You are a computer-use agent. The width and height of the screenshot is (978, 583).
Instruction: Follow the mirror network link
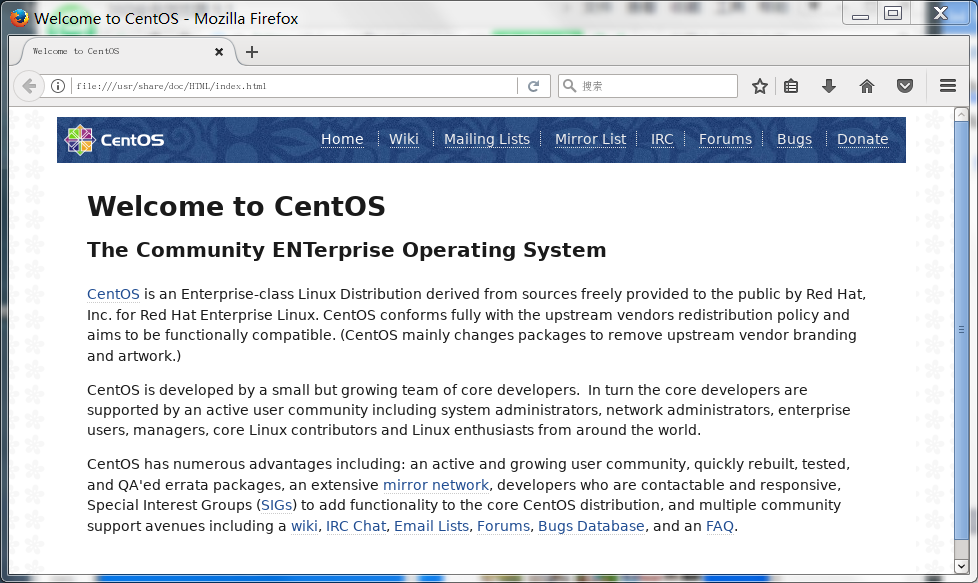pos(435,484)
